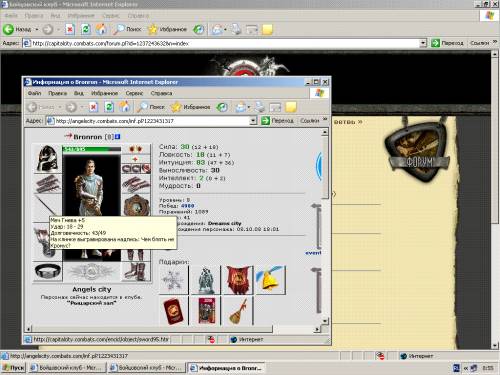This screenshot has width=500, height=375.
Task: Open the Сервис menu in popup window
Action: pyautogui.click(x=134, y=93)
